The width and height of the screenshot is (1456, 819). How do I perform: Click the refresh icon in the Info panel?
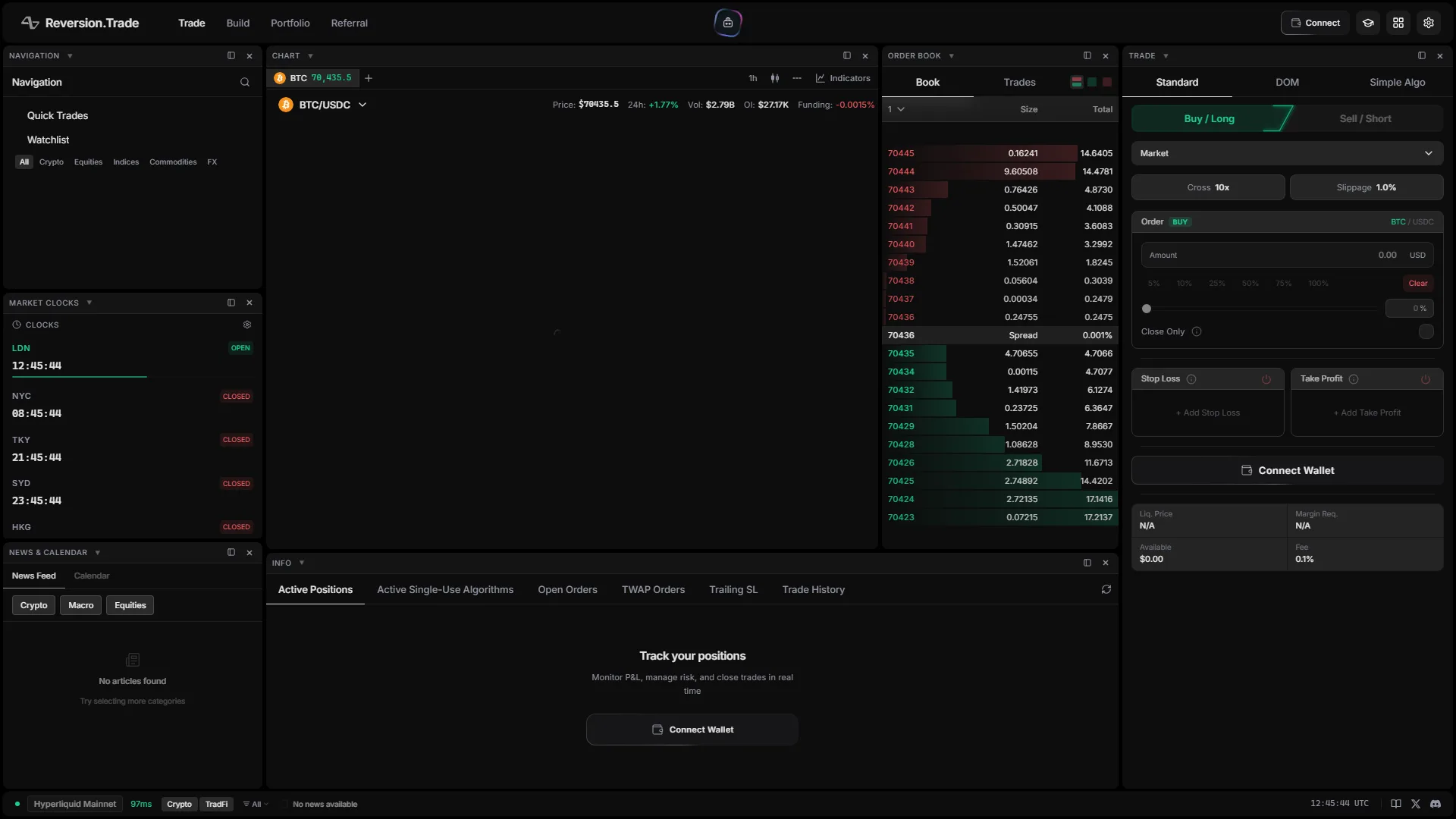(x=1106, y=589)
